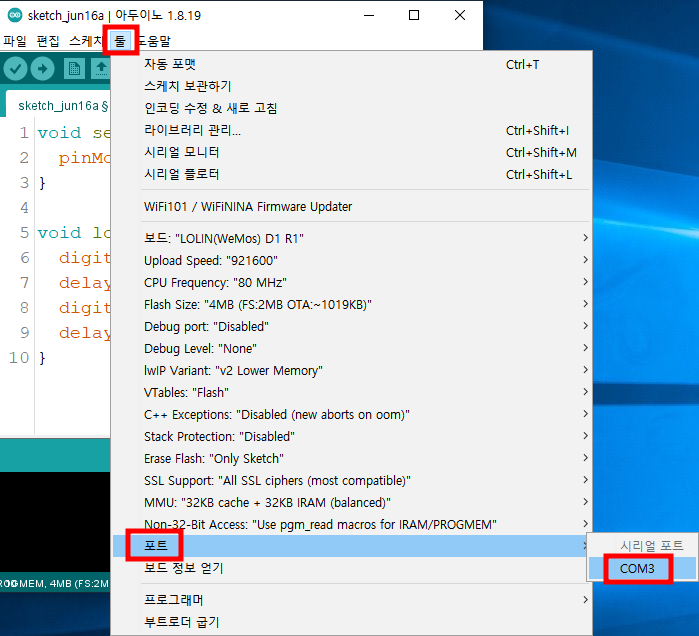
Task: Choose 스케치 보관하기 from the menu
Action: 351,86
